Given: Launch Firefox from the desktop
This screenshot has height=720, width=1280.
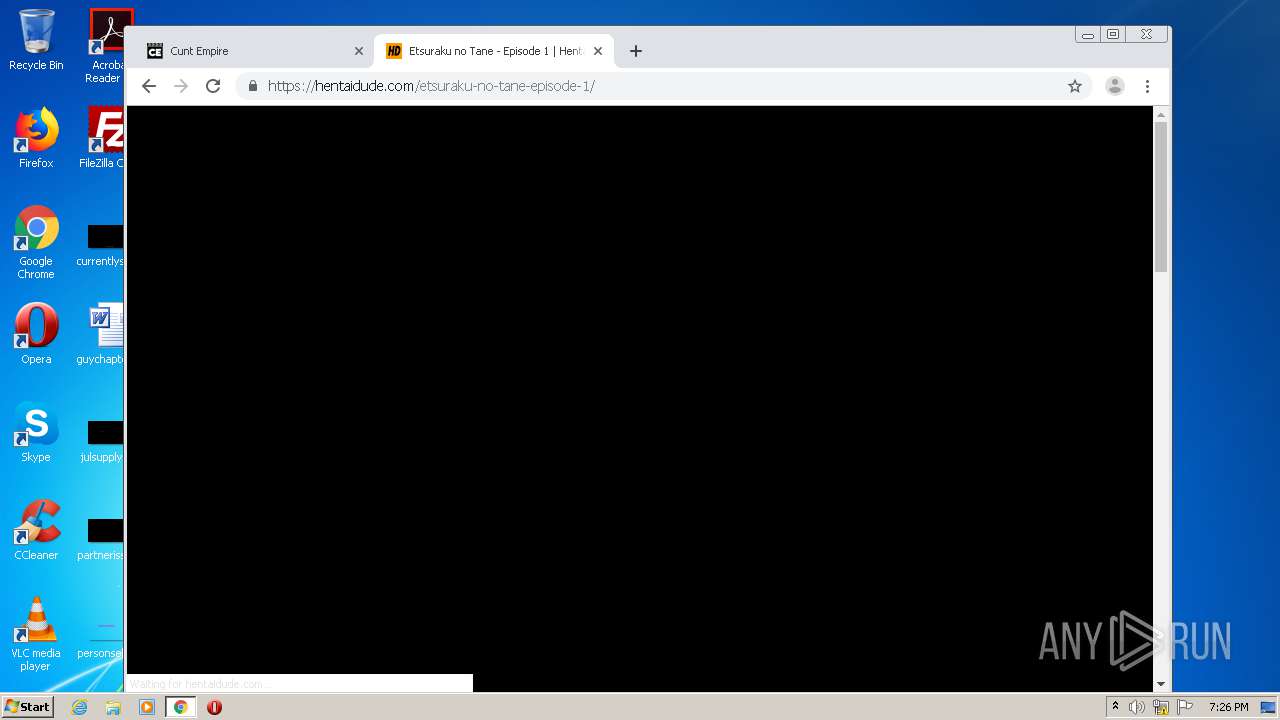Looking at the screenshot, I should [36, 138].
